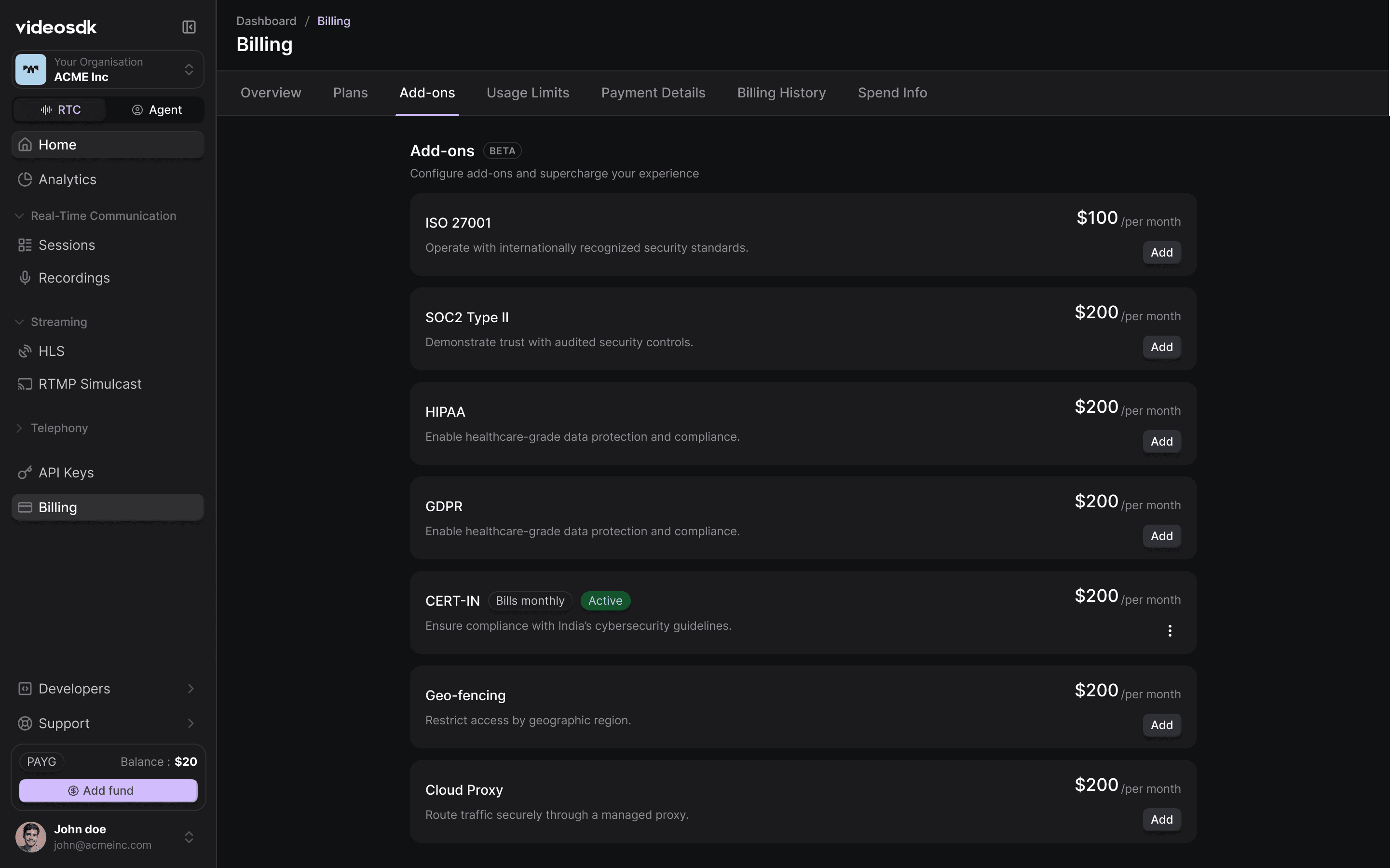Screen dimensions: 1390x868
Task: Collapse the sidebar using the panel icon
Action: [188, 27]
